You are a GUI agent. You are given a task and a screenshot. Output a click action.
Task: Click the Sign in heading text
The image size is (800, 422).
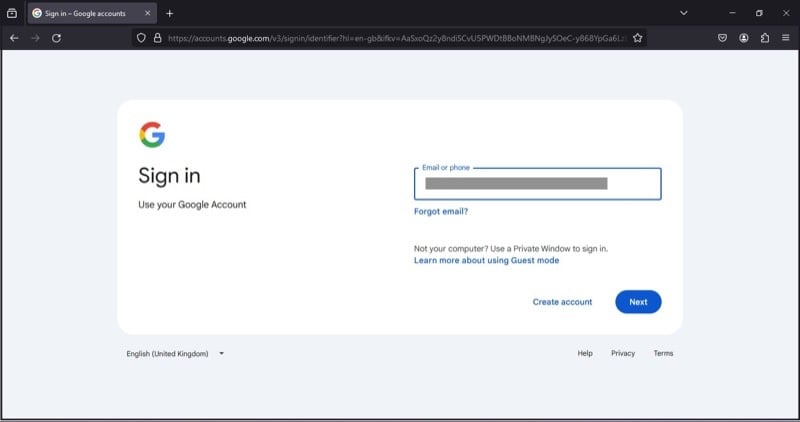169,176
